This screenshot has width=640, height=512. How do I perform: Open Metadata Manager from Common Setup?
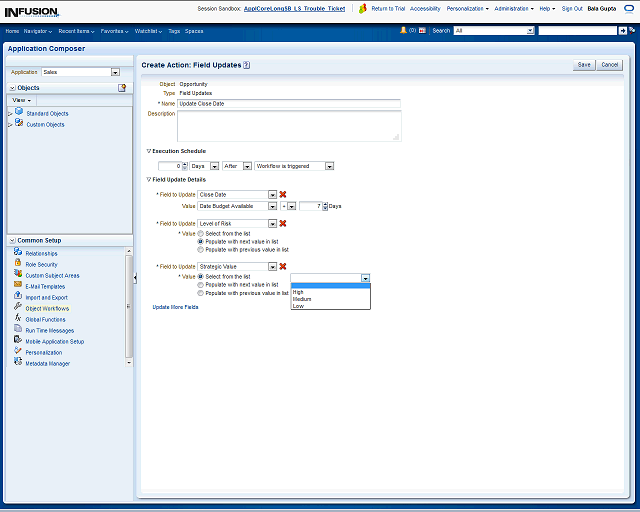pyautogui.click(x=47, y=363)
